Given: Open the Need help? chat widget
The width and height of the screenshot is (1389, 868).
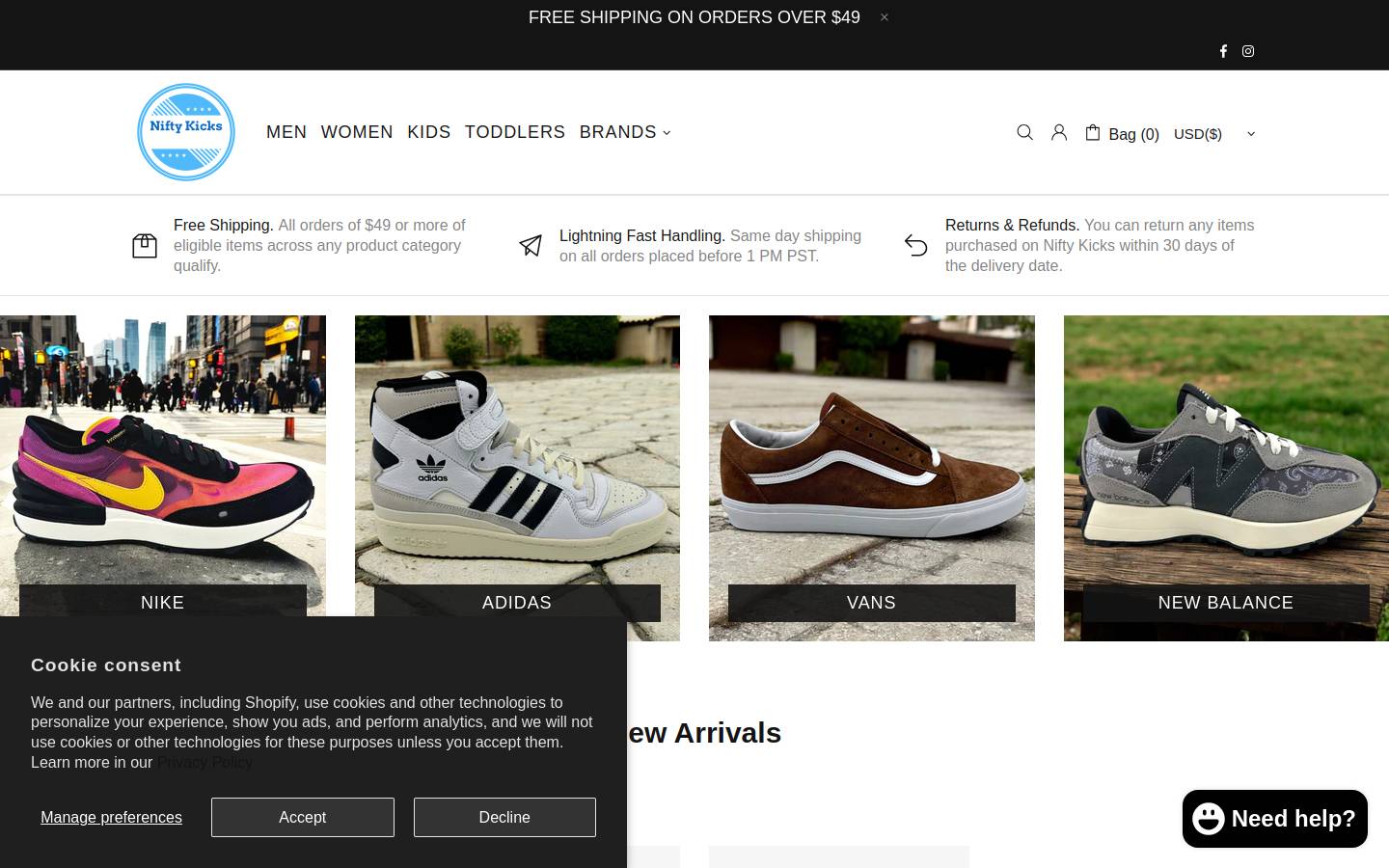Looking at the screenshot, I should pyautogui.click(x=1275, y=819).
